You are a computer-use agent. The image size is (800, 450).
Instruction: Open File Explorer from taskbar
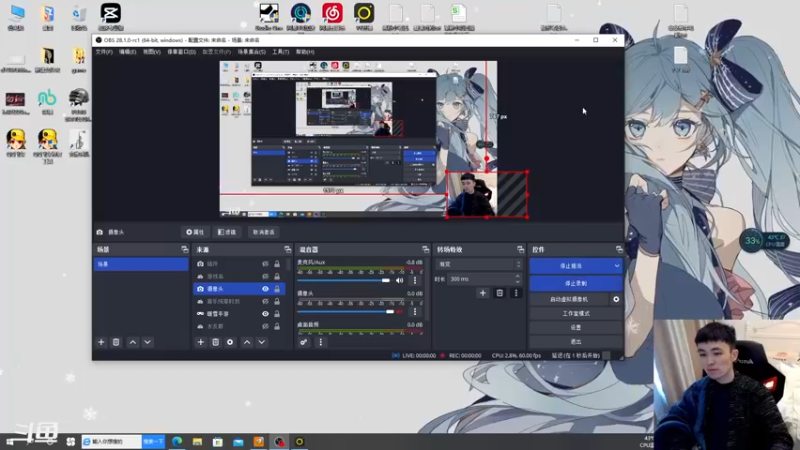tap(197, 441)
